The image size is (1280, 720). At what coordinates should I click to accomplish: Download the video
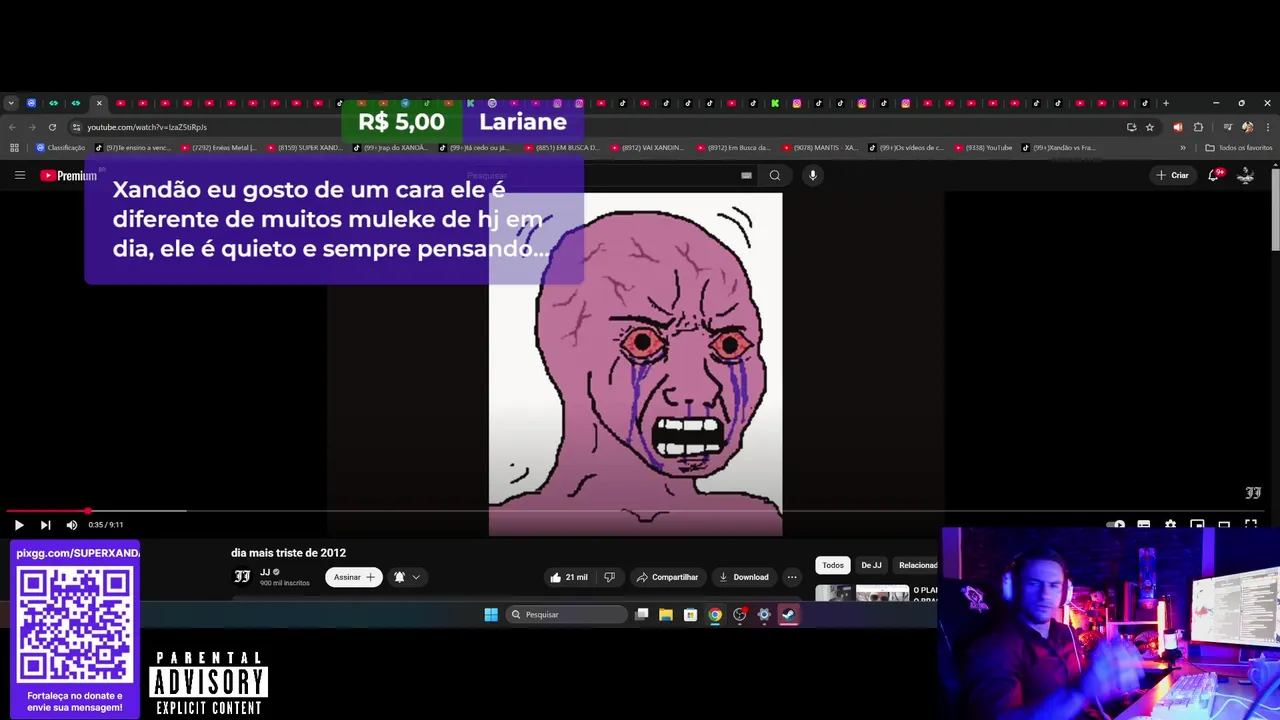pyautogui.click(x=744, y=577)
